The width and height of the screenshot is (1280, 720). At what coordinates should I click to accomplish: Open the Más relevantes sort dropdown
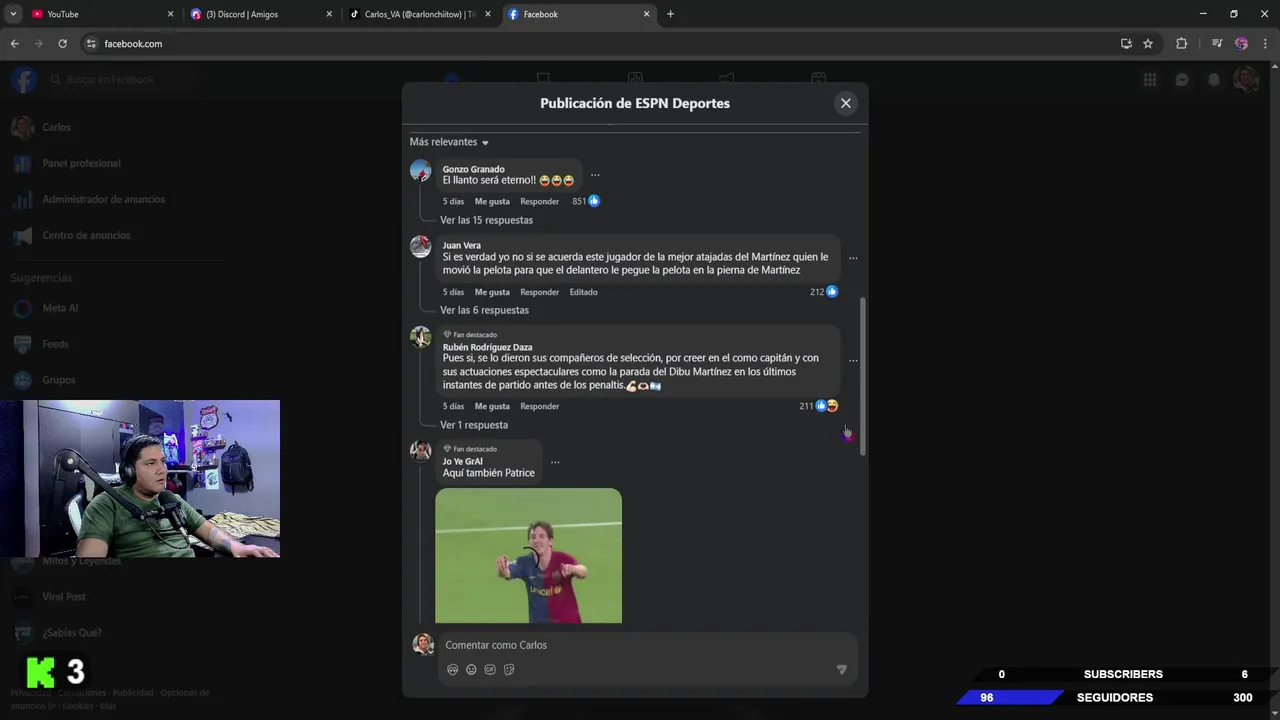[x=449, y=142]
